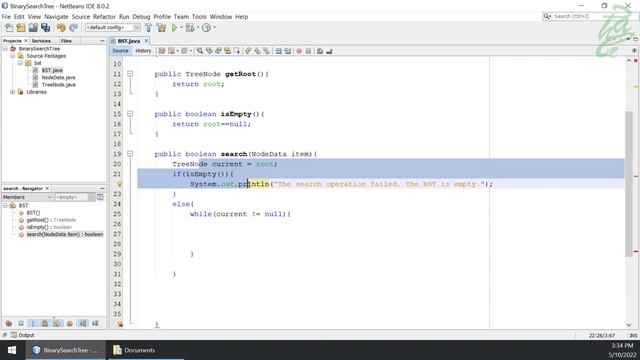Toggle Show Non-Public Members in Navigator
Image resolution: width=640 pixels, height=360 pixels.
pyautogui.click(x=45, y=323)
